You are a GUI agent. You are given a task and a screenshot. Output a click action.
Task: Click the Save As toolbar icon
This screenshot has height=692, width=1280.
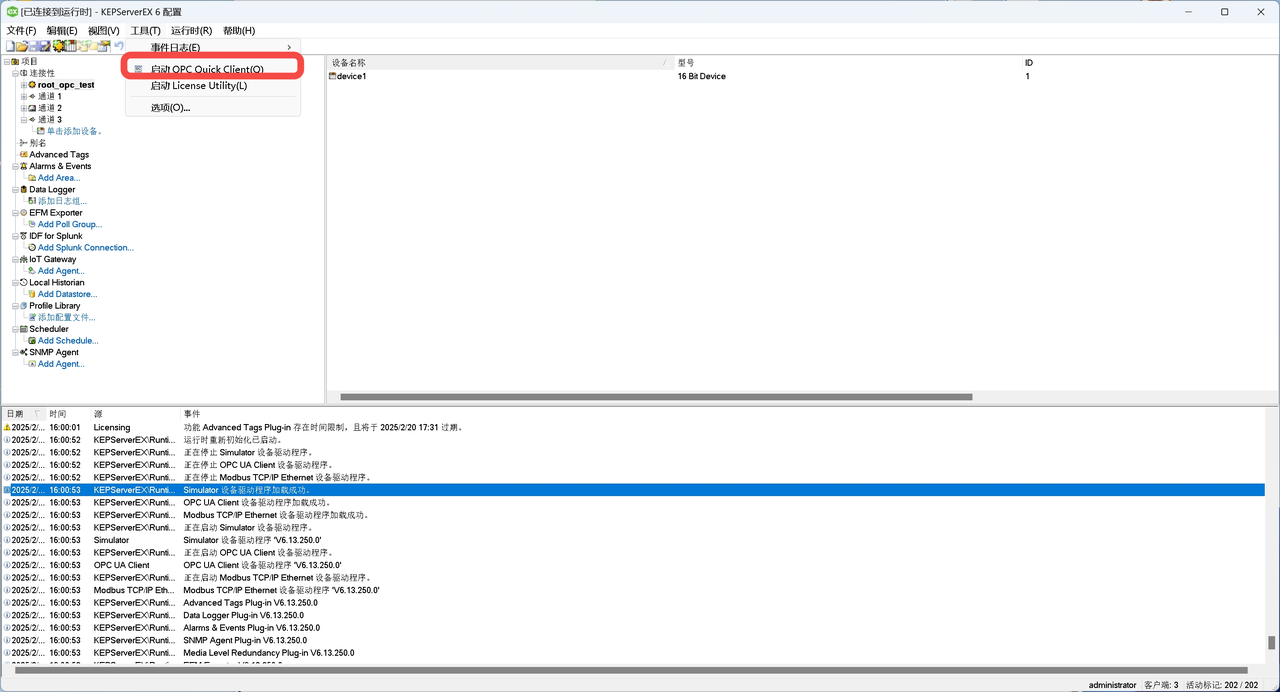click(45, 47)
